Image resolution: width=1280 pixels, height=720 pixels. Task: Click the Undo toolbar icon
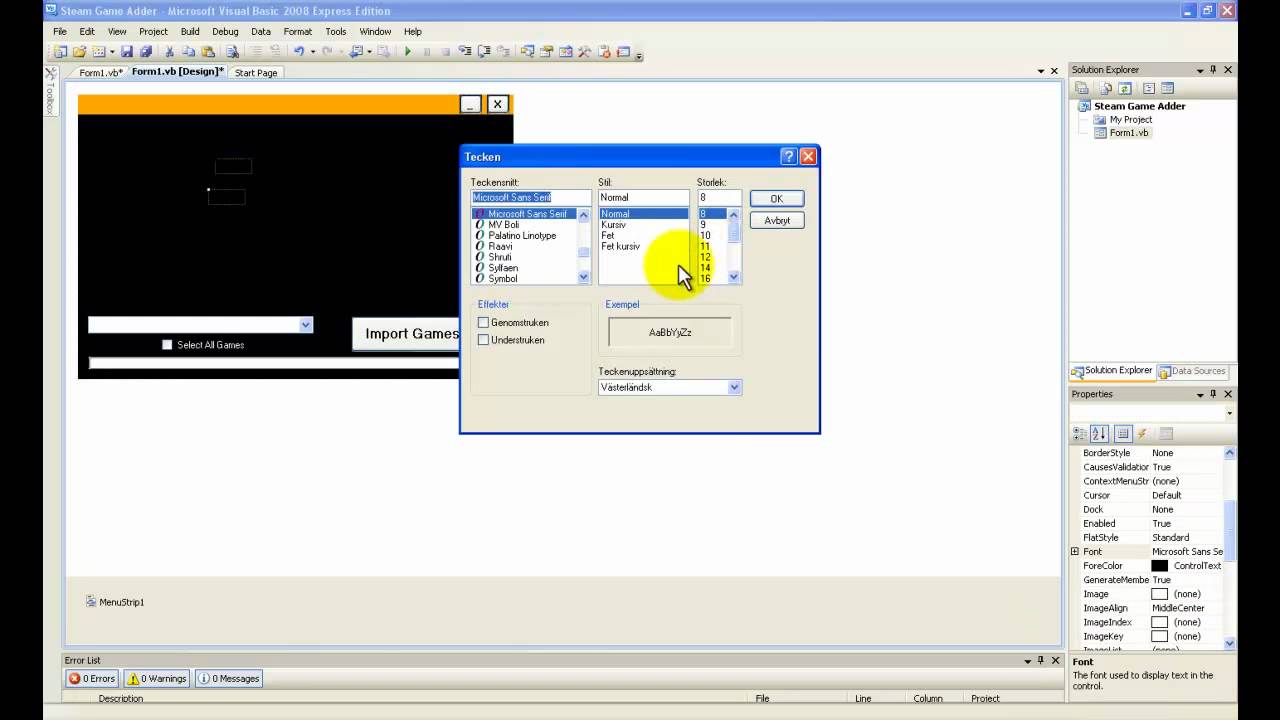tap(298, 52)
